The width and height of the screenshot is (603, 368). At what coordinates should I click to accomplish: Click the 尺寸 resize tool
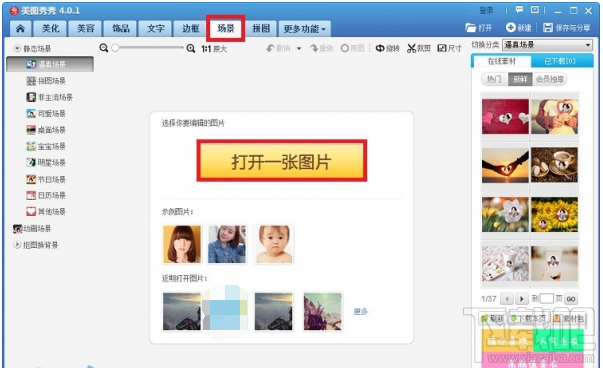450,48
